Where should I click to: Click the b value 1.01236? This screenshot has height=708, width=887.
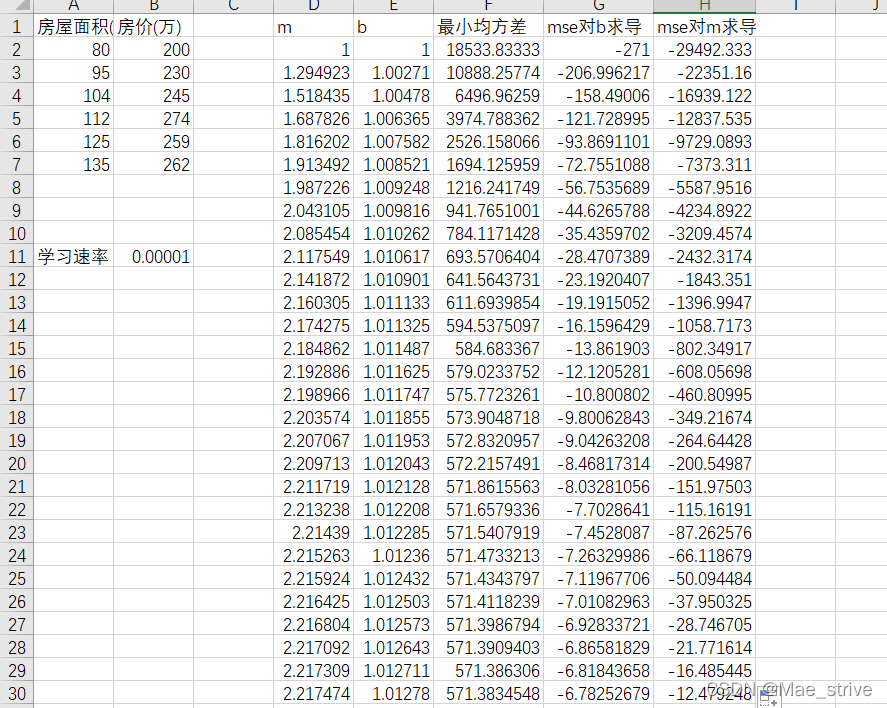pyautogui.click(x=394, y=555)
